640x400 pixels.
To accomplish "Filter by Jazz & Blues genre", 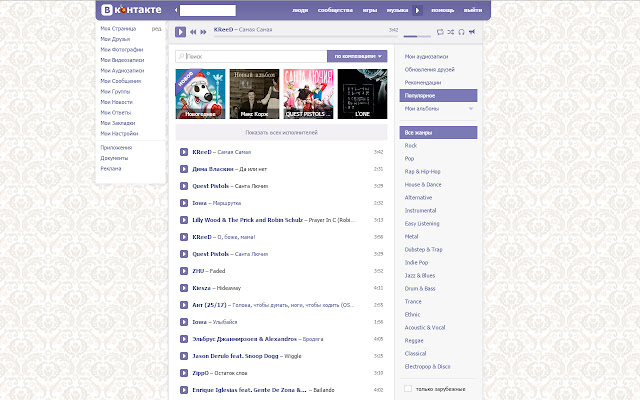I will click(420, 276).
